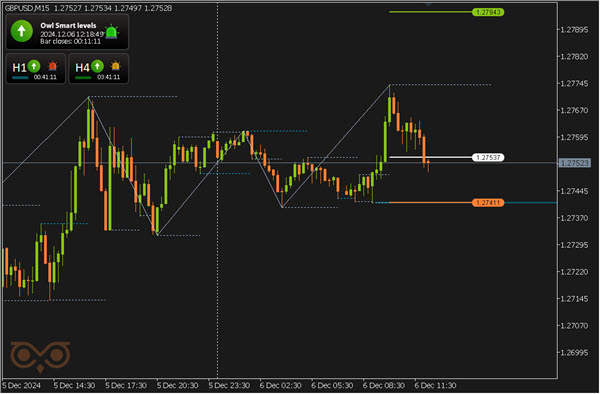Click the 1.27070 price axis label
The image size is (600, 394).
tap(574, 326)
